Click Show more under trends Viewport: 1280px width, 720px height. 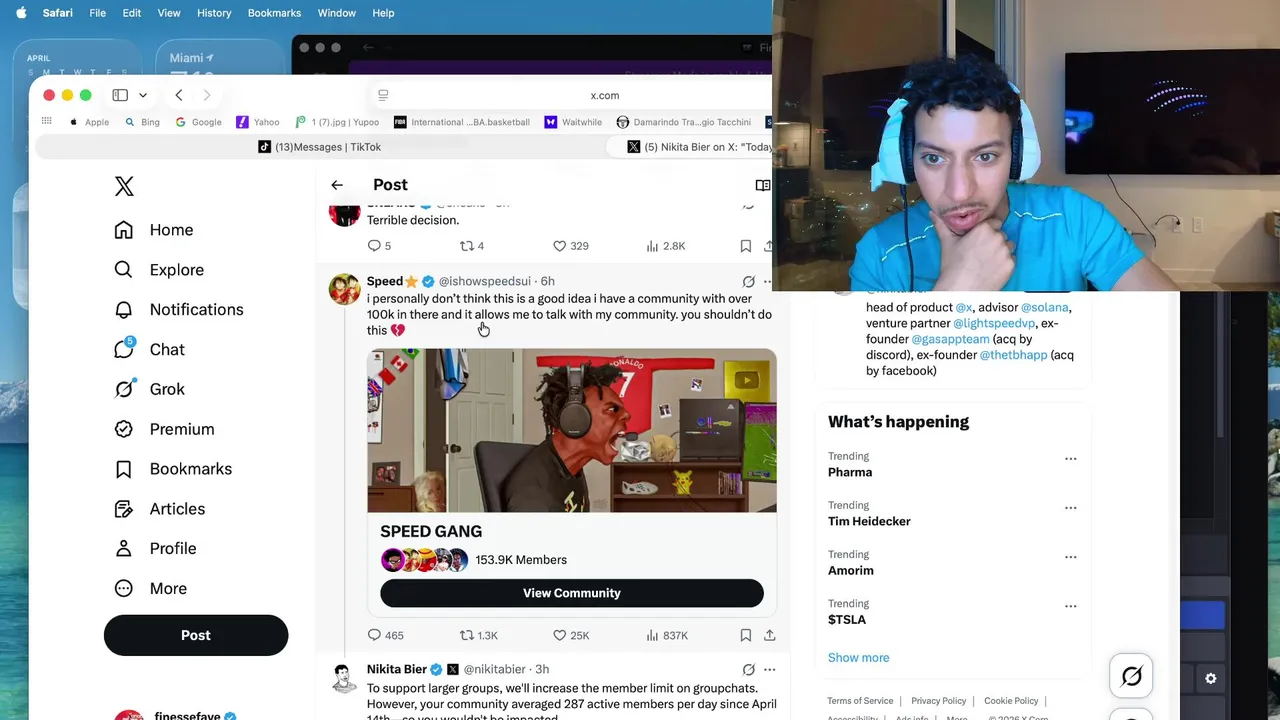(858, 658)
